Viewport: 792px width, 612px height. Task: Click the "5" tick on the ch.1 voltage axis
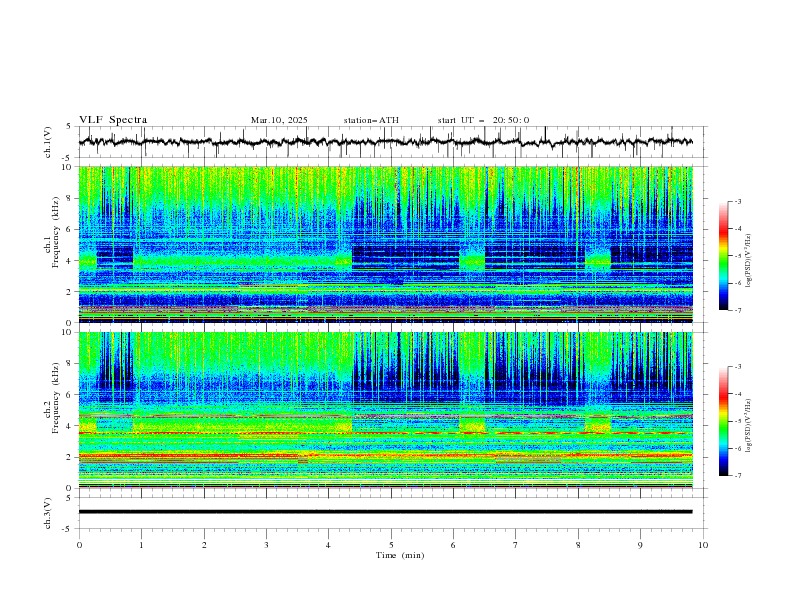(x=70, y=127)
